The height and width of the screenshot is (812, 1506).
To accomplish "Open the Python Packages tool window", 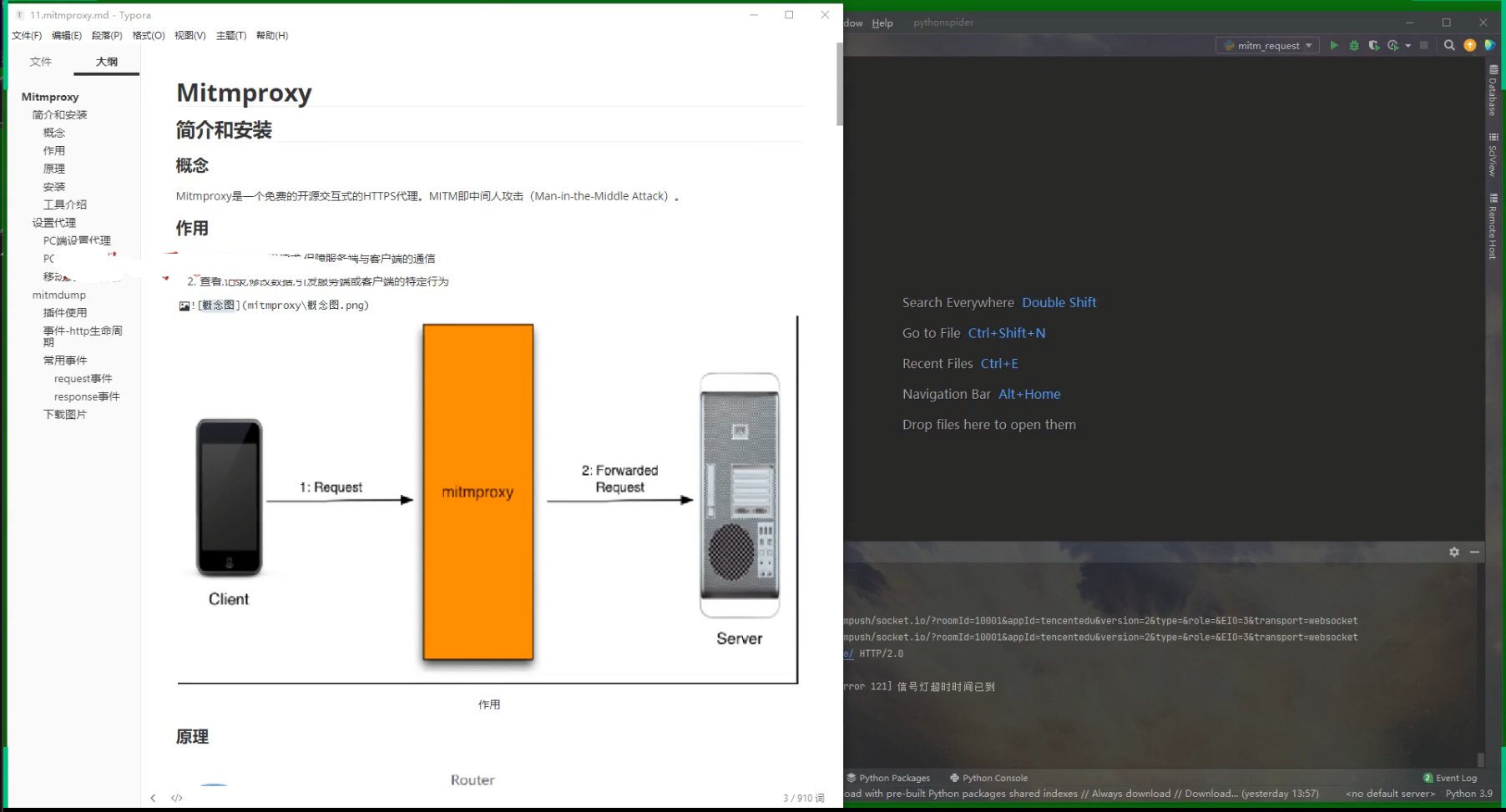I will pos(888,778).
